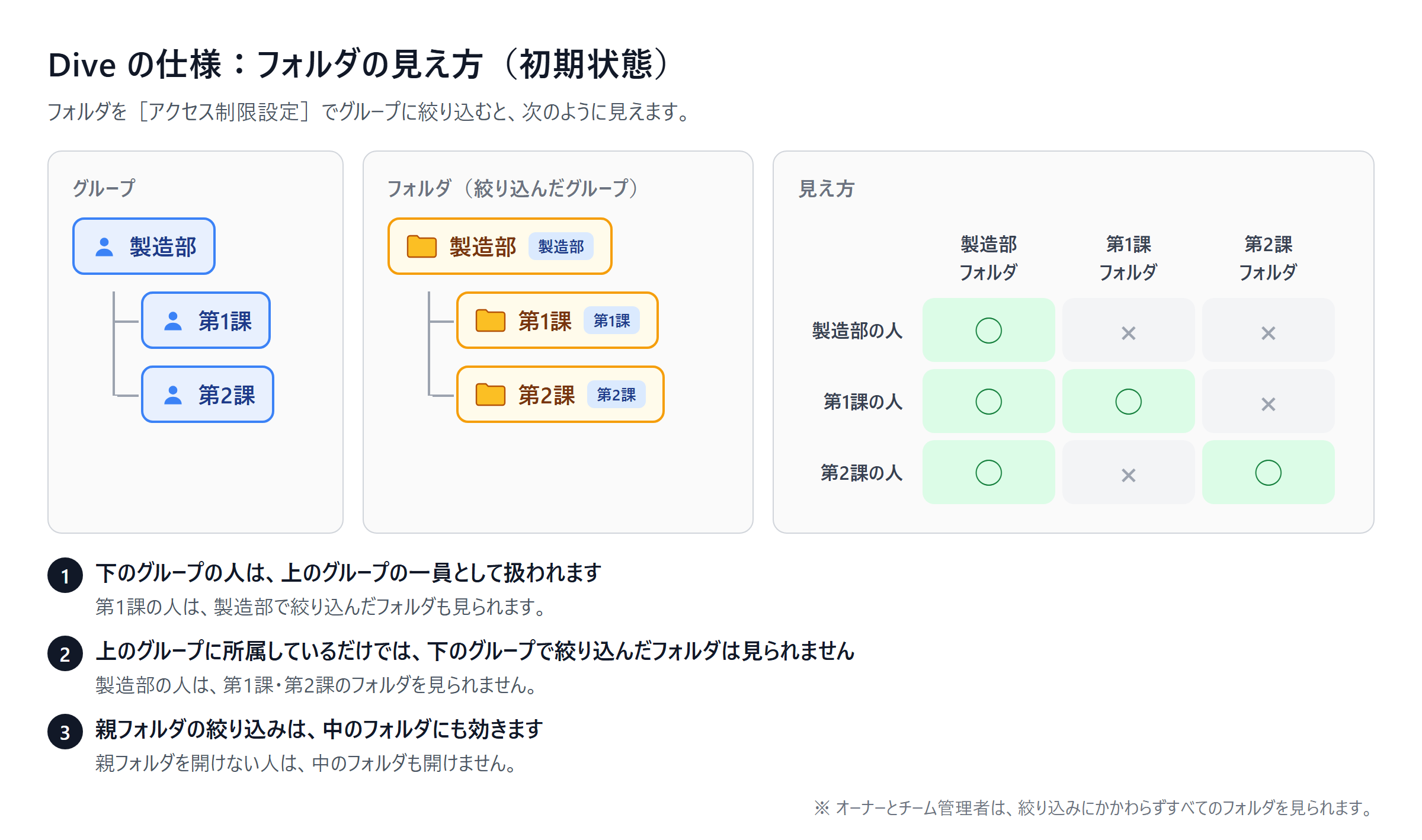Screen dimensions: 1422x840
Task: Click the numbered circle 2 icon
Action: [65, 653]
